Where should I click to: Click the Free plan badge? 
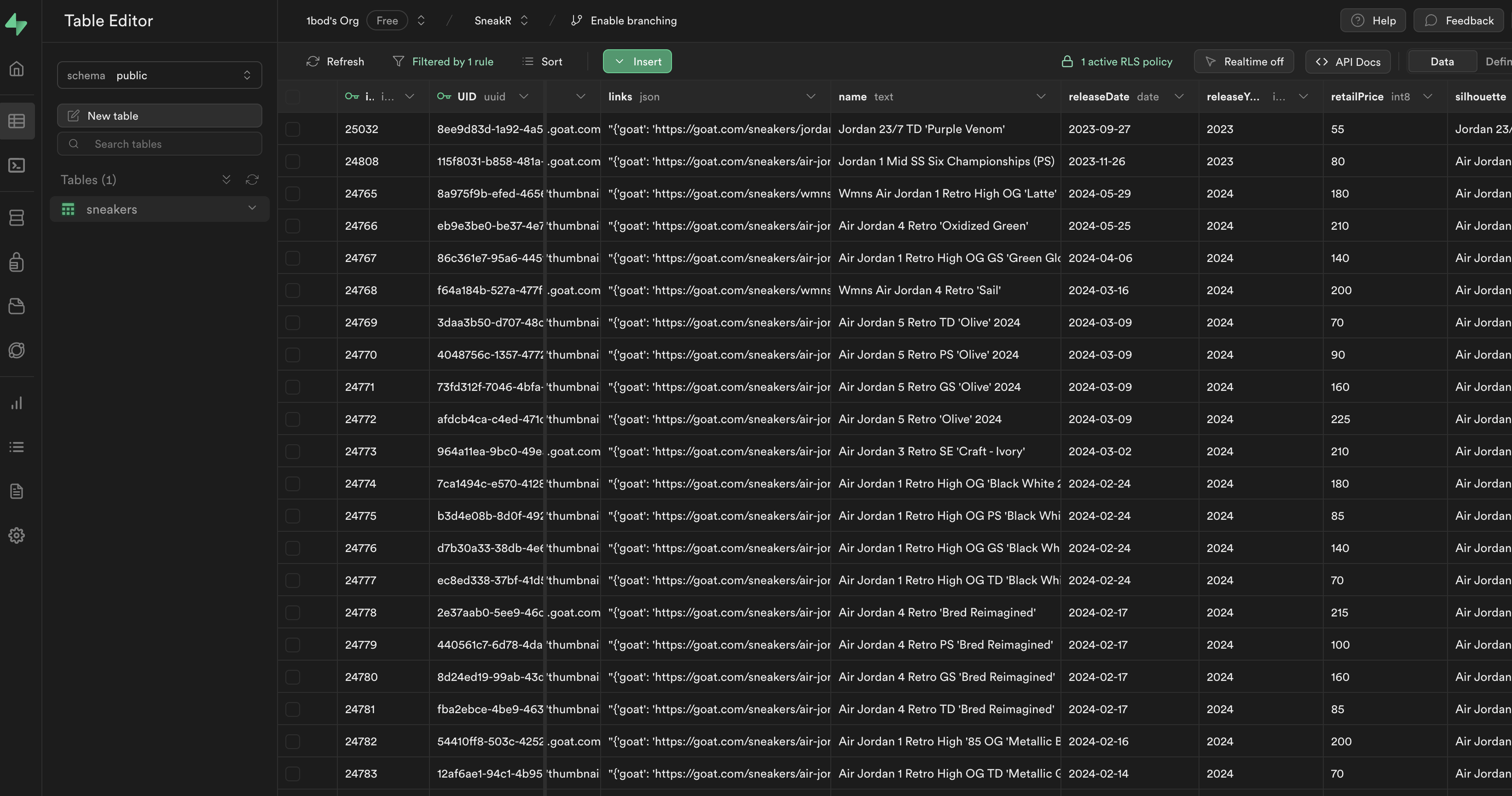pyautogui.click(x=387, y=21)
